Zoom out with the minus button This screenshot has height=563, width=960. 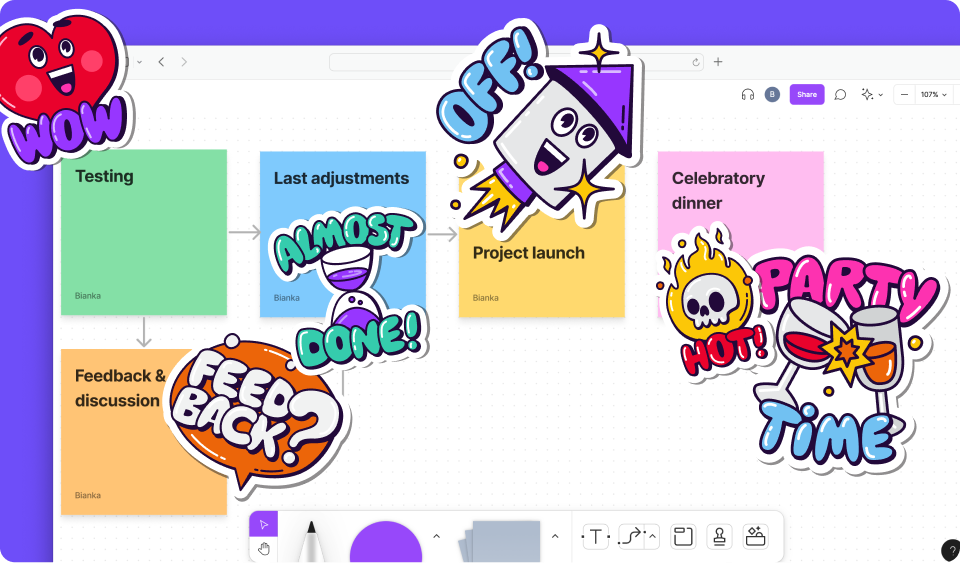pyautogui.click(x=905, y=95)
